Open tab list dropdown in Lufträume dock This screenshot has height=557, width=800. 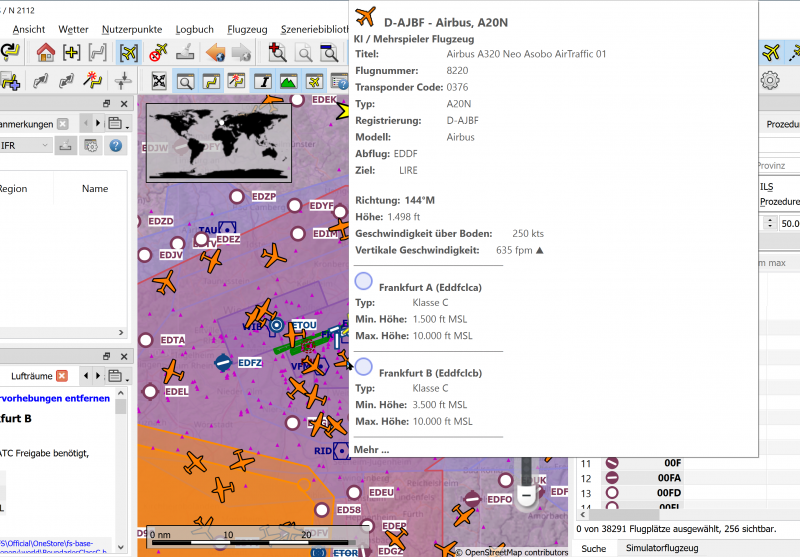[116, 376]
